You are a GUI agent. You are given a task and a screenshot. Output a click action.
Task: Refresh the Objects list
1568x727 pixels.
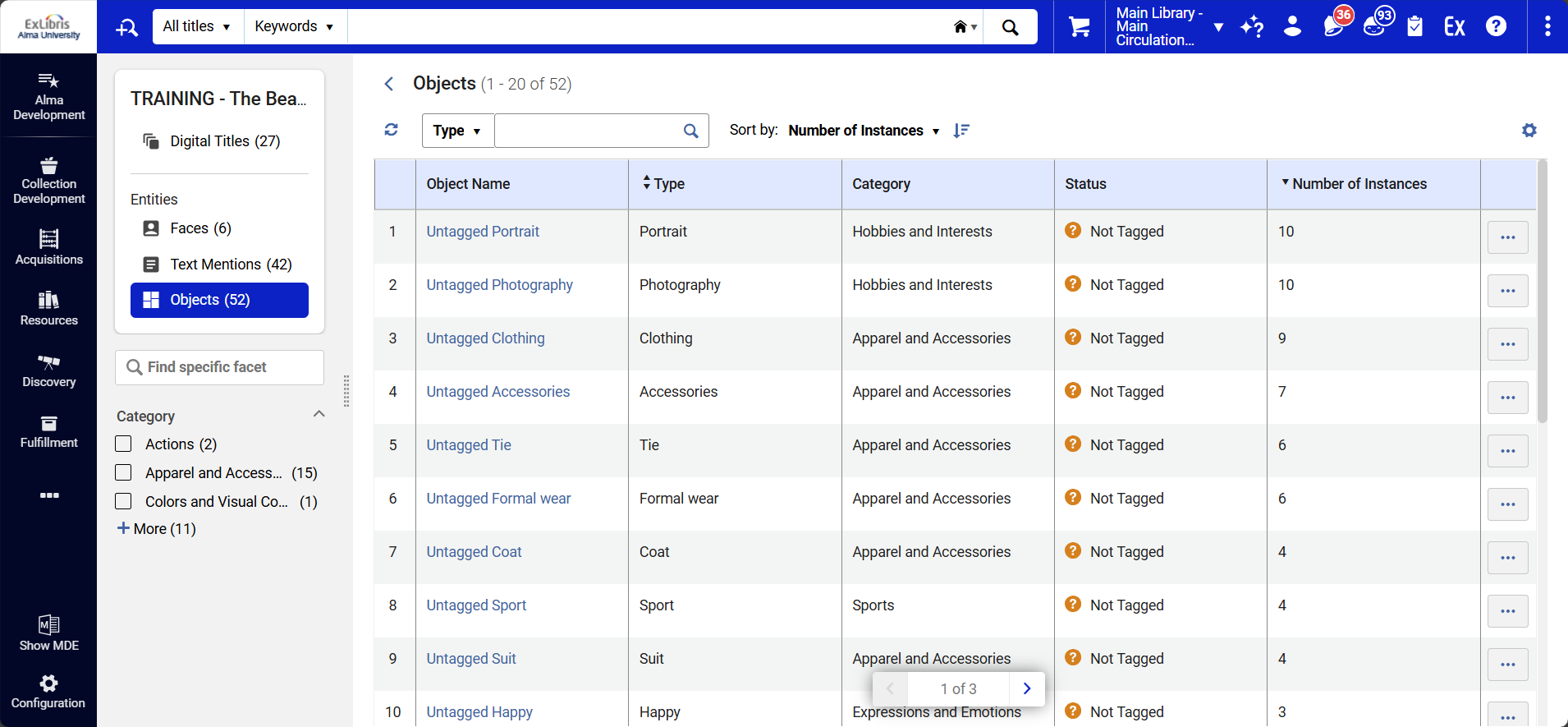[x=392, y=130]
